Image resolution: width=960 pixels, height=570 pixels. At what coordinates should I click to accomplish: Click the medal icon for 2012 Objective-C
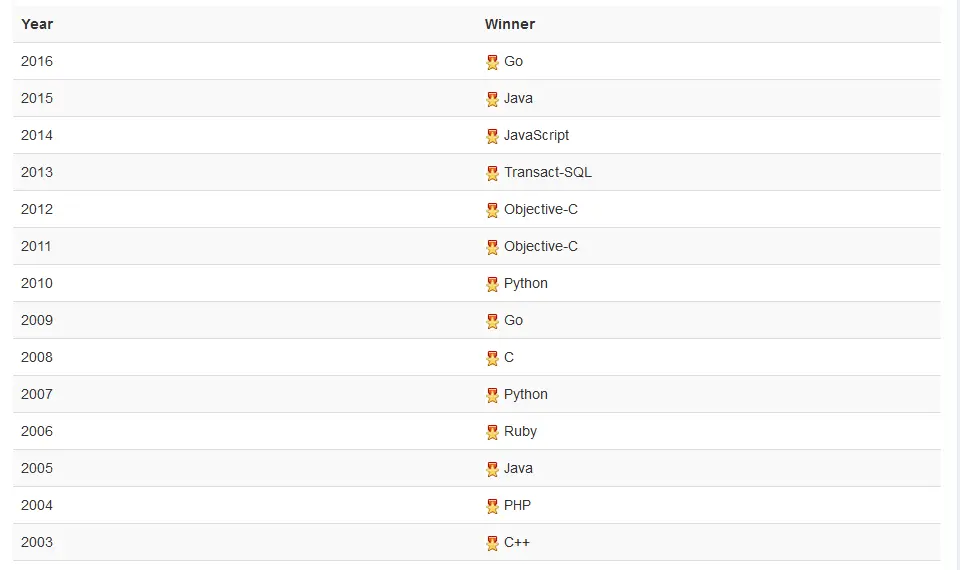(x=492, y=210)
